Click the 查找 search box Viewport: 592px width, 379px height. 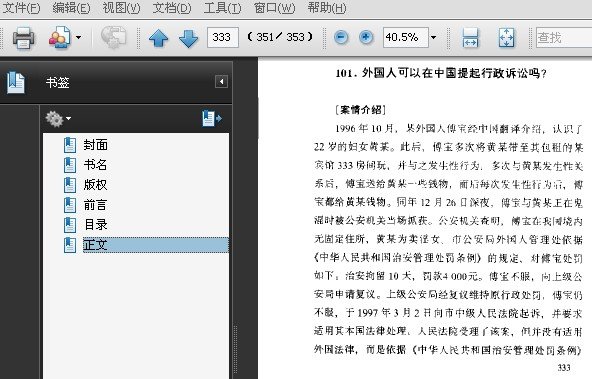(564, 37)
